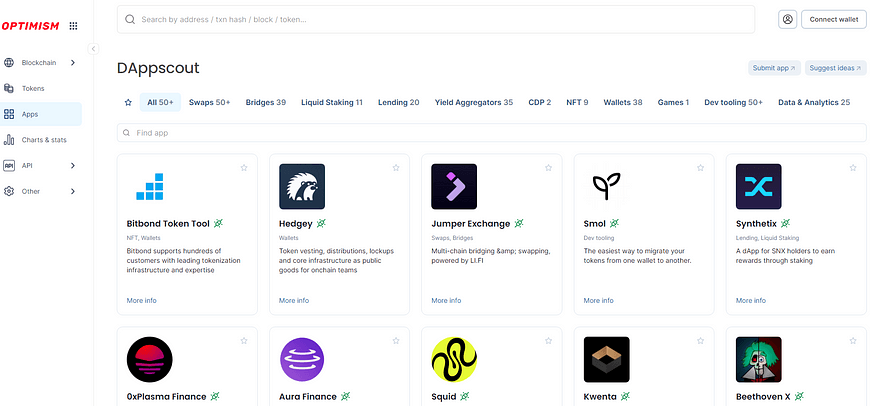Select the Yield Aggregators 35 tab
Viewport: 875px width, 406px height.
474,103
